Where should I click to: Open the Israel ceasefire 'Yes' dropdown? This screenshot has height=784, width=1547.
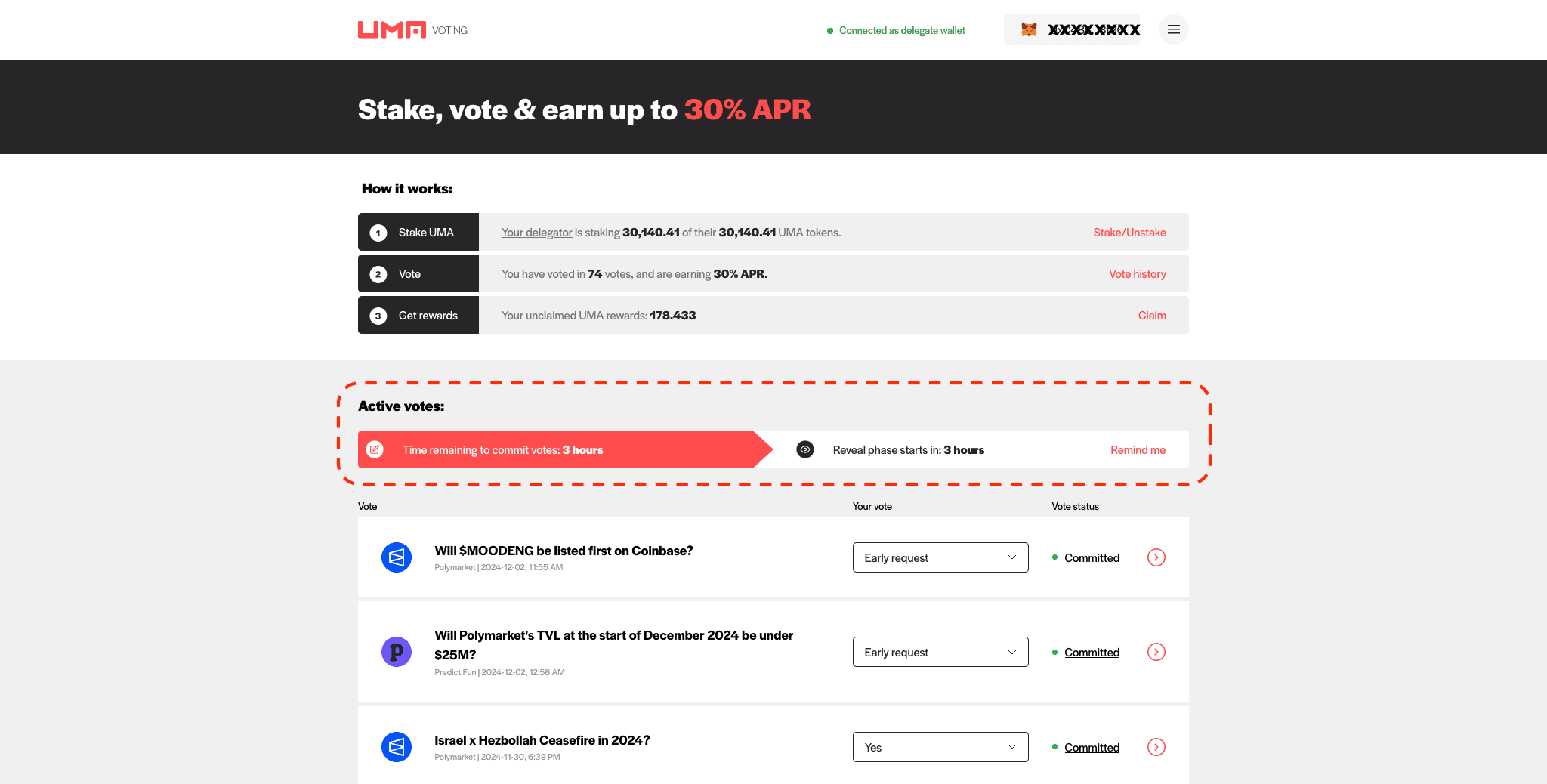[940, 747]
